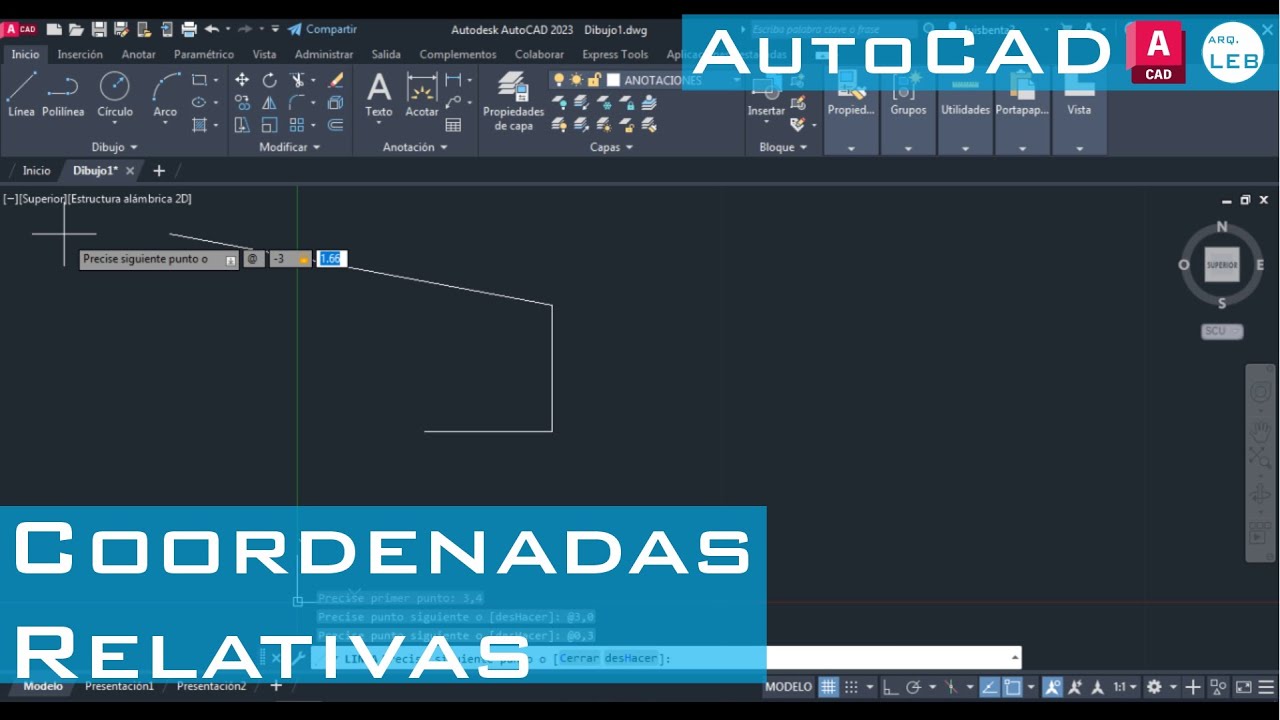The height and width of the screenshot is (720, 1280).
Task: Click the Erase tool icon
Action: tap(336, 80)
